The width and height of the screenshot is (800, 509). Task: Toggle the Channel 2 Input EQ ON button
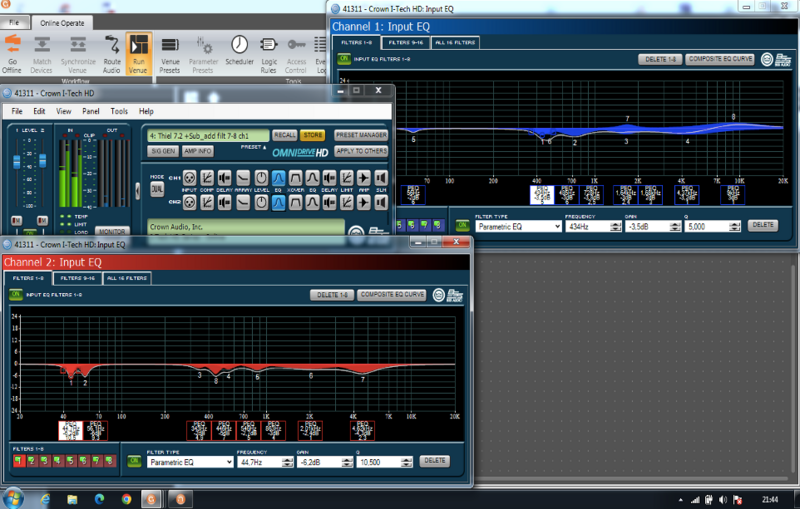pyautogui.click(x=16, y=295)
